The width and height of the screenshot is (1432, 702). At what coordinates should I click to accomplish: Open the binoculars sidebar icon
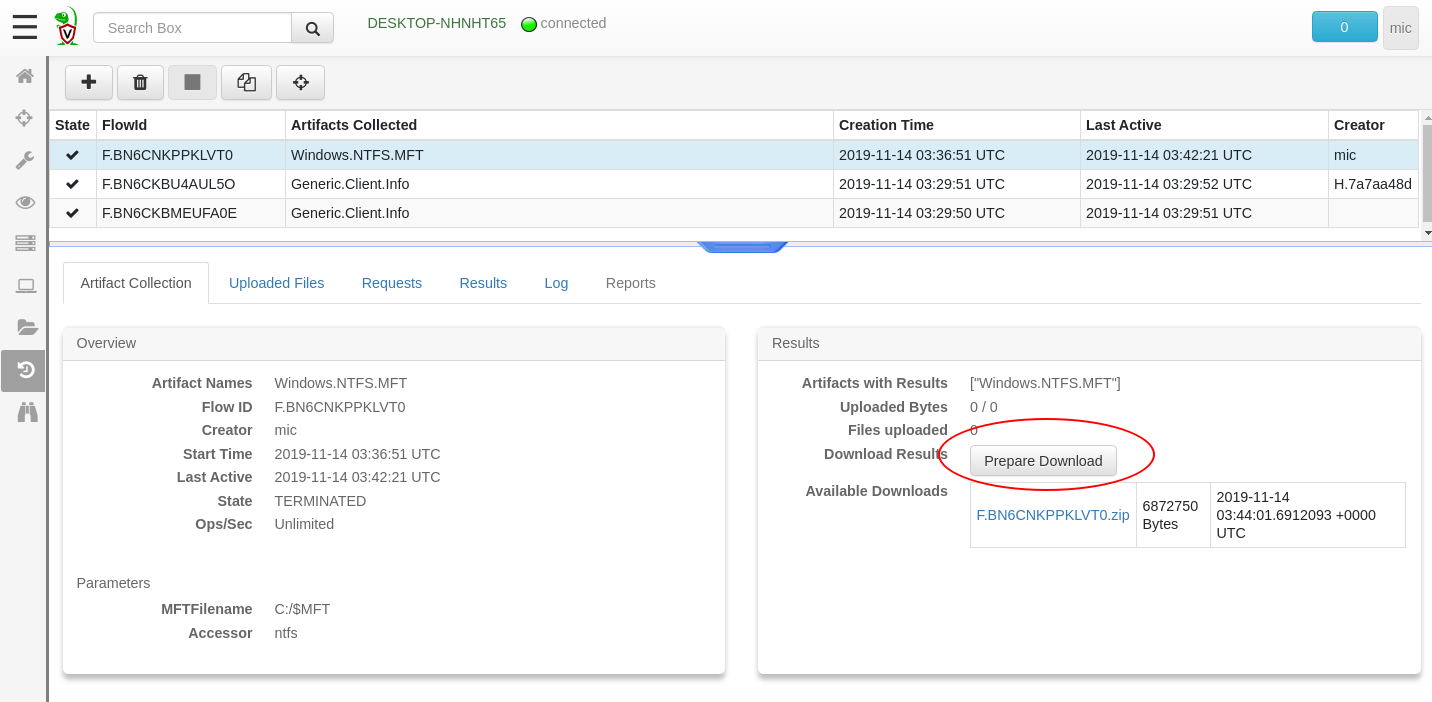pyautogui.click(x=27, y=412)
